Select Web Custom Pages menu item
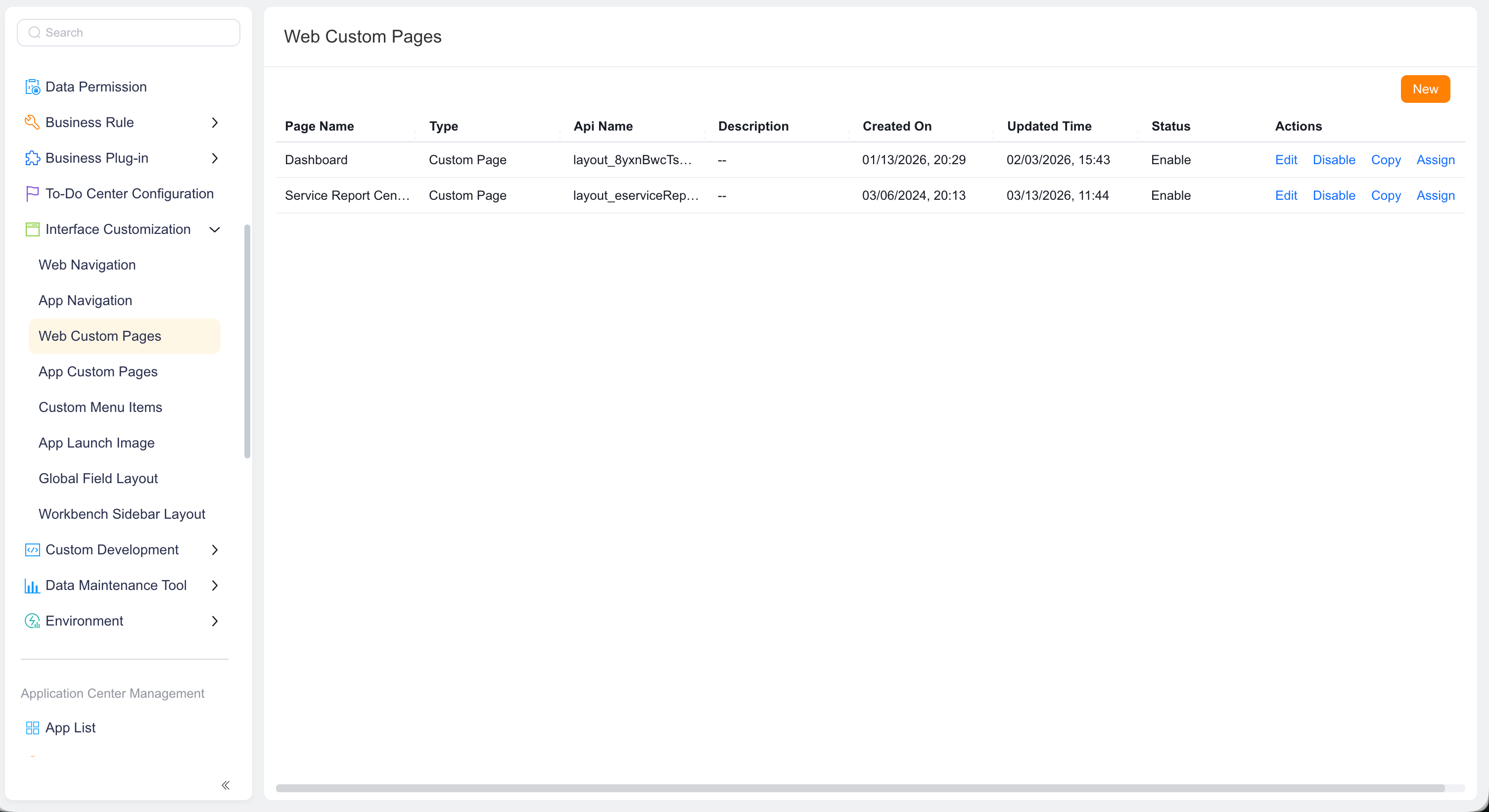 [125, 336]
